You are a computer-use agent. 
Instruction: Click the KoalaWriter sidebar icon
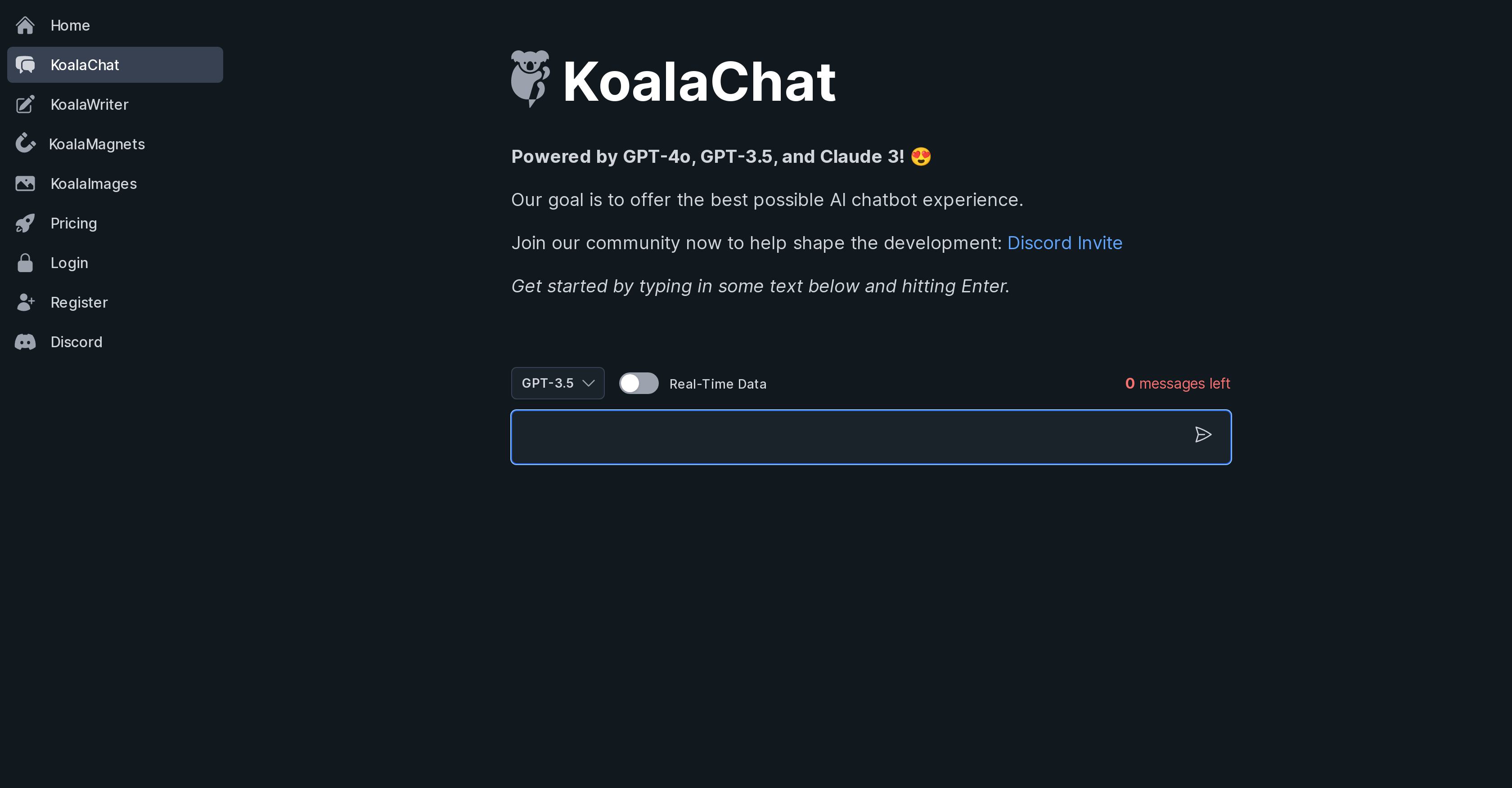click(25, 104)
